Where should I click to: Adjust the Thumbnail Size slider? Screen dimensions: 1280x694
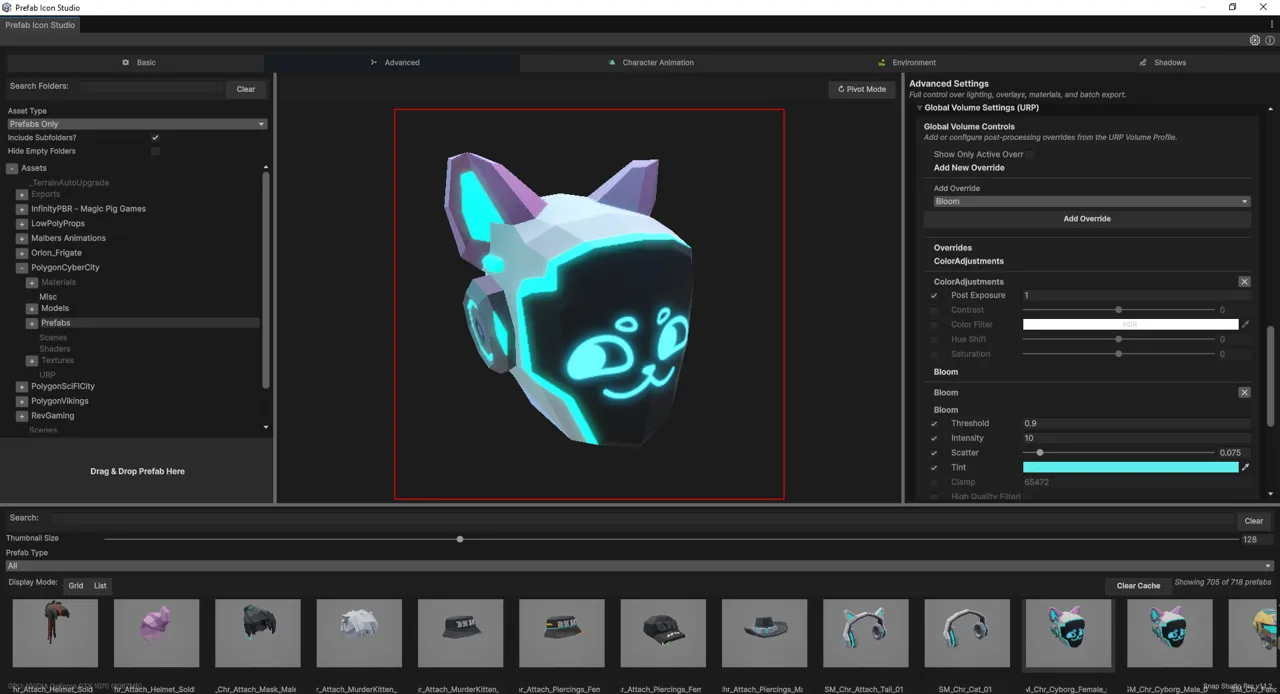670,539
